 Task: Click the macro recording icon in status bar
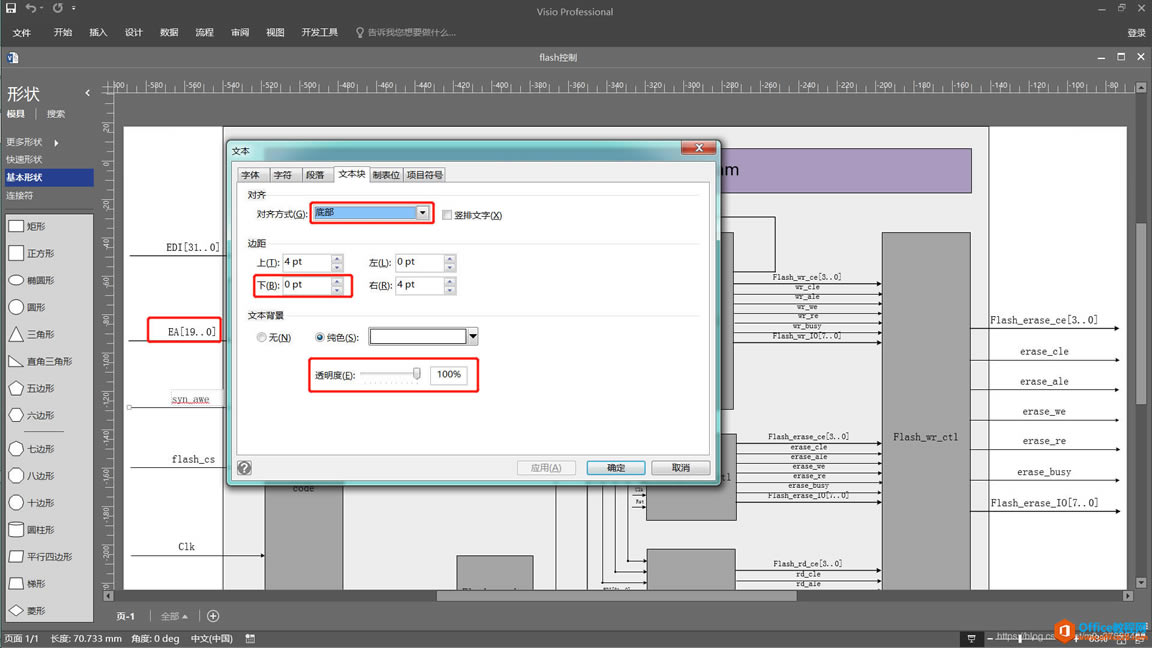coord(250,638)
